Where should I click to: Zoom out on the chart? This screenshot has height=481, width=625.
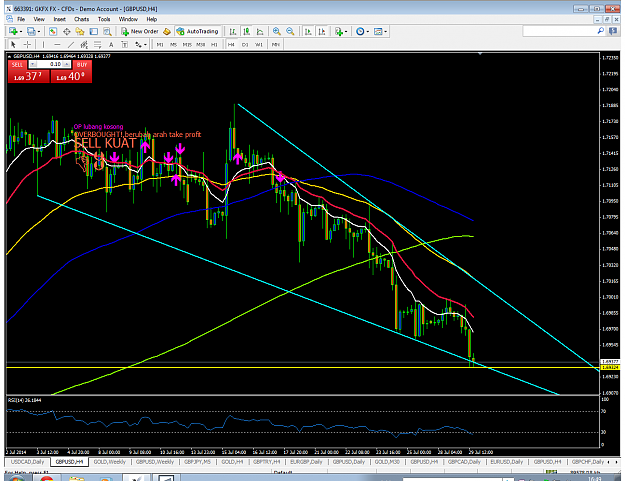[290, 31]
